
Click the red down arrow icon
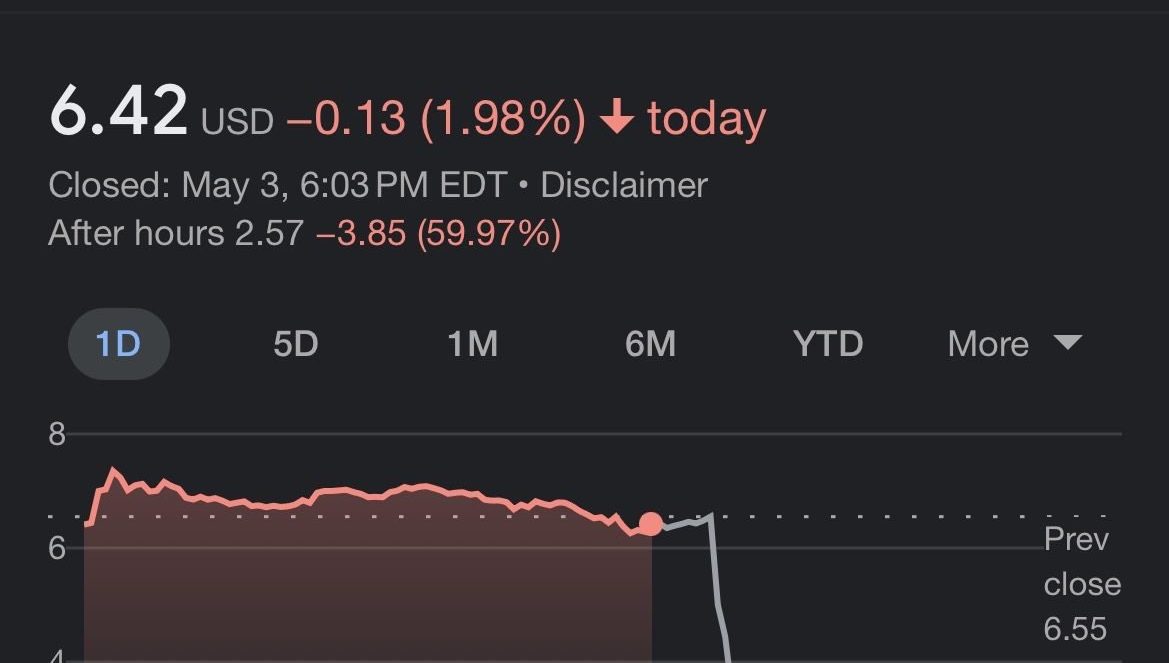click(617, 119)
